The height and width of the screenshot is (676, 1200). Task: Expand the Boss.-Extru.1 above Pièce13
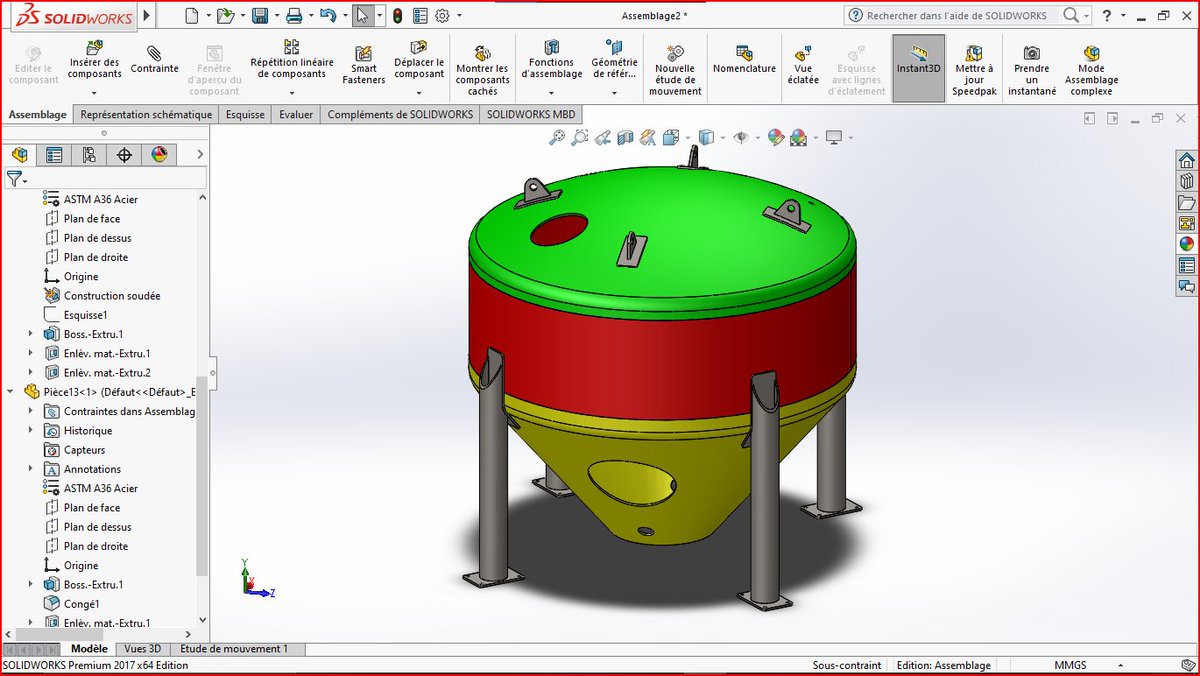point(30,334)
